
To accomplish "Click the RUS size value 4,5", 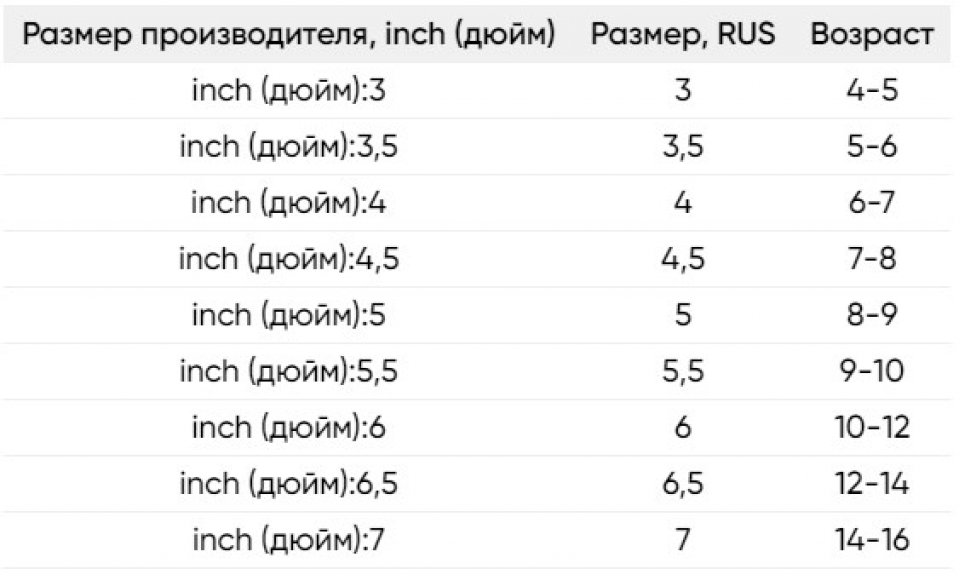I will pyautogui.click(x=683, y=260).
